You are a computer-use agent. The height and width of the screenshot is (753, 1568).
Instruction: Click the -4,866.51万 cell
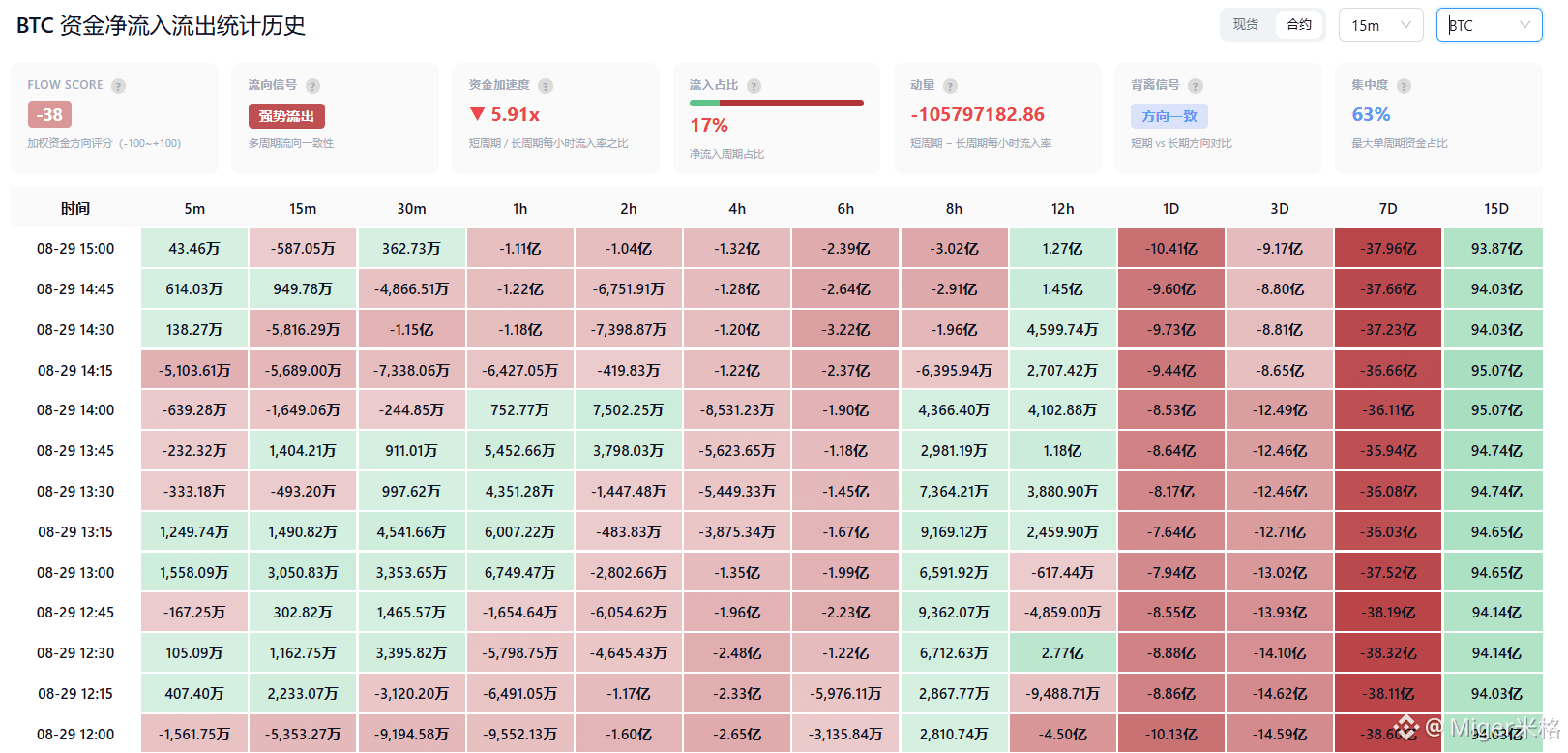pyautogui.click(x=411, y=289)
